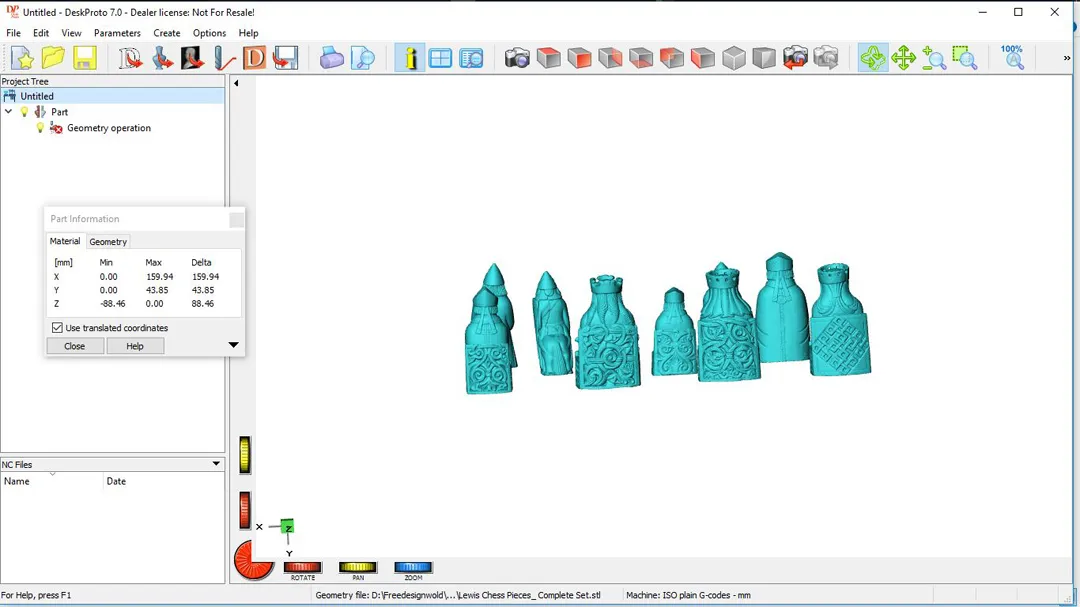This screenshot has width=1080, height=607.
Task: Open the File menu
Action: (x=13, y=33)
